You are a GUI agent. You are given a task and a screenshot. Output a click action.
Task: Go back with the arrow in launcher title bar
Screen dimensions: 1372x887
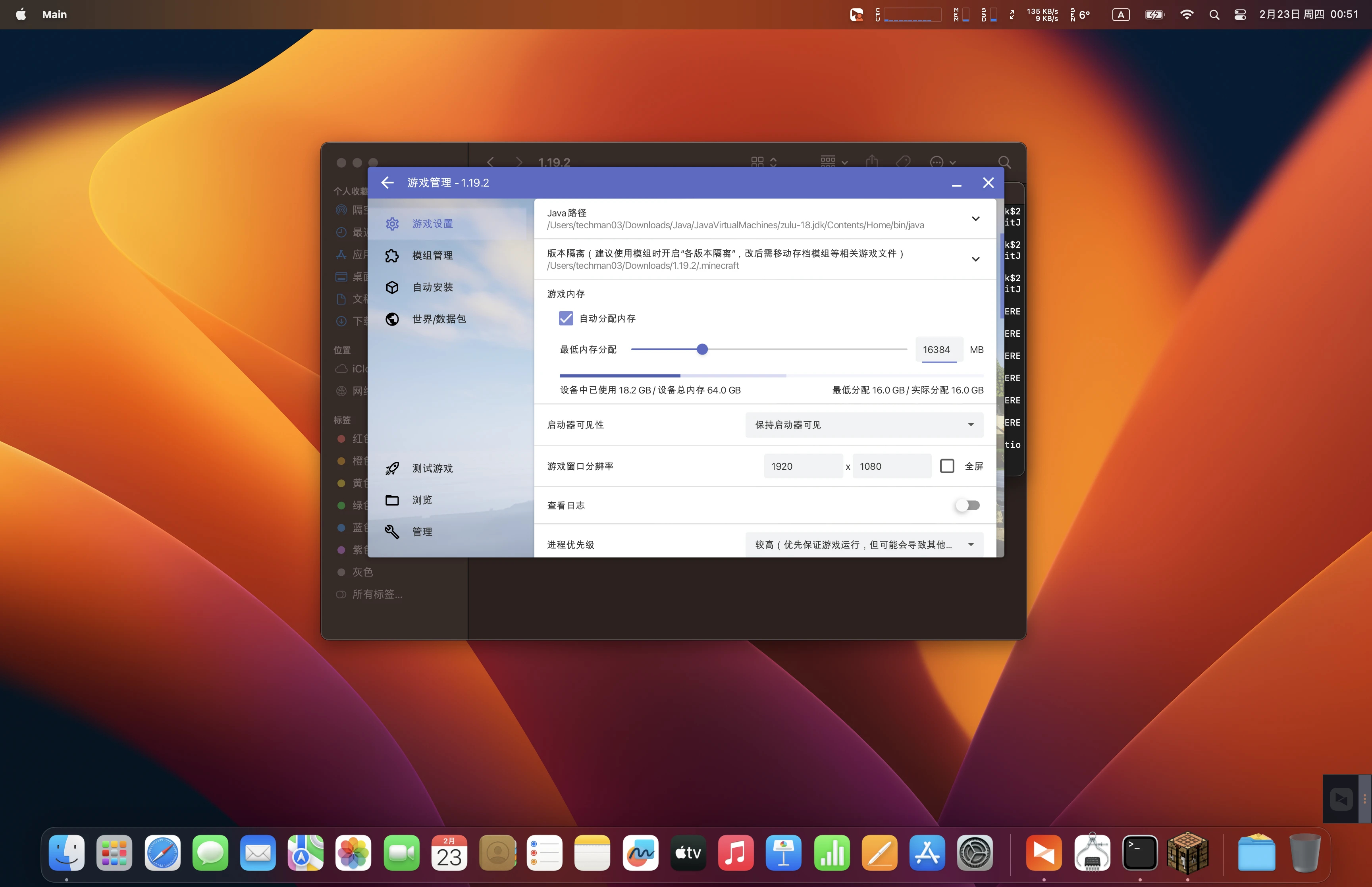click(x=387, y=183)
